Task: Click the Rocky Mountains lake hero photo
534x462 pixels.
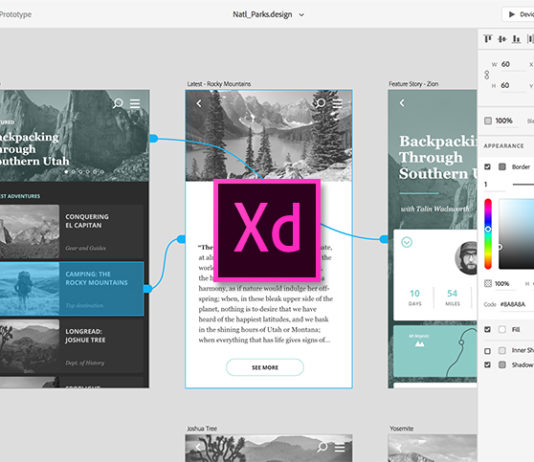Action: coord(269,136)
